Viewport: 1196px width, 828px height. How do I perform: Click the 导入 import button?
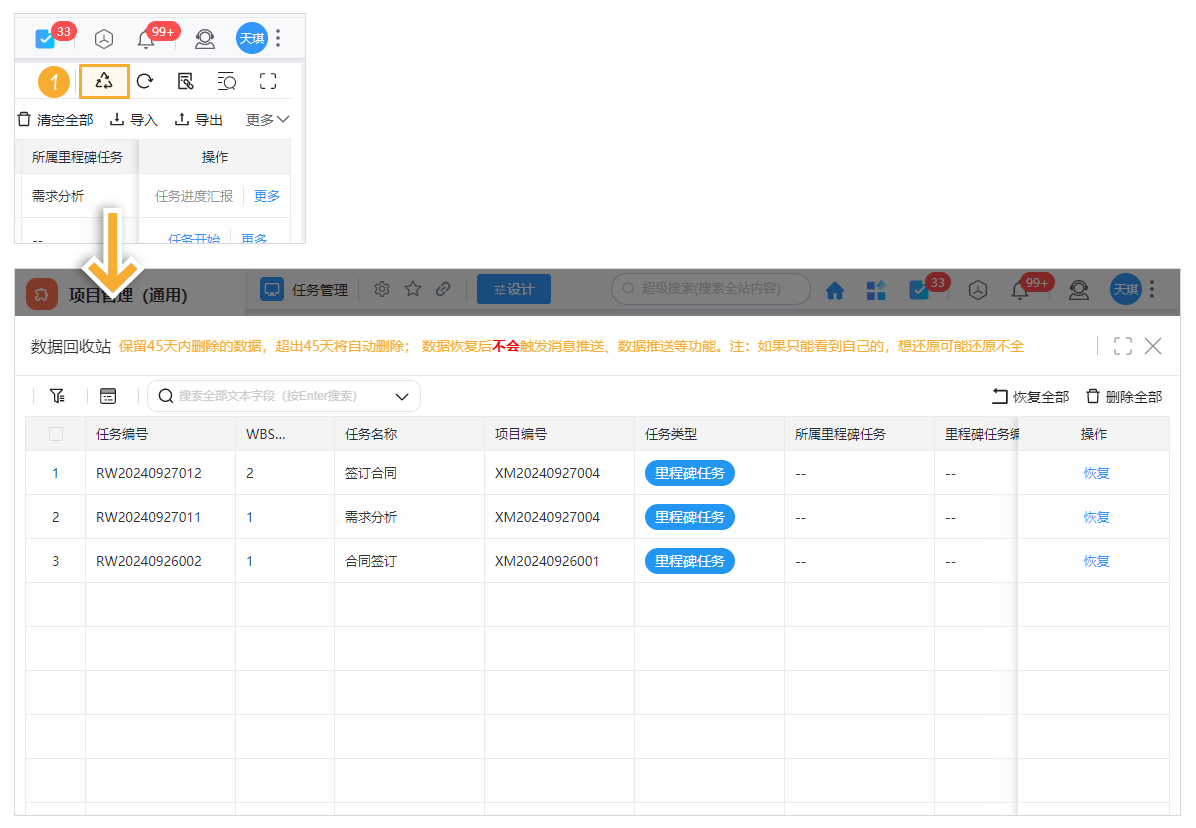(x=134, y=120)
